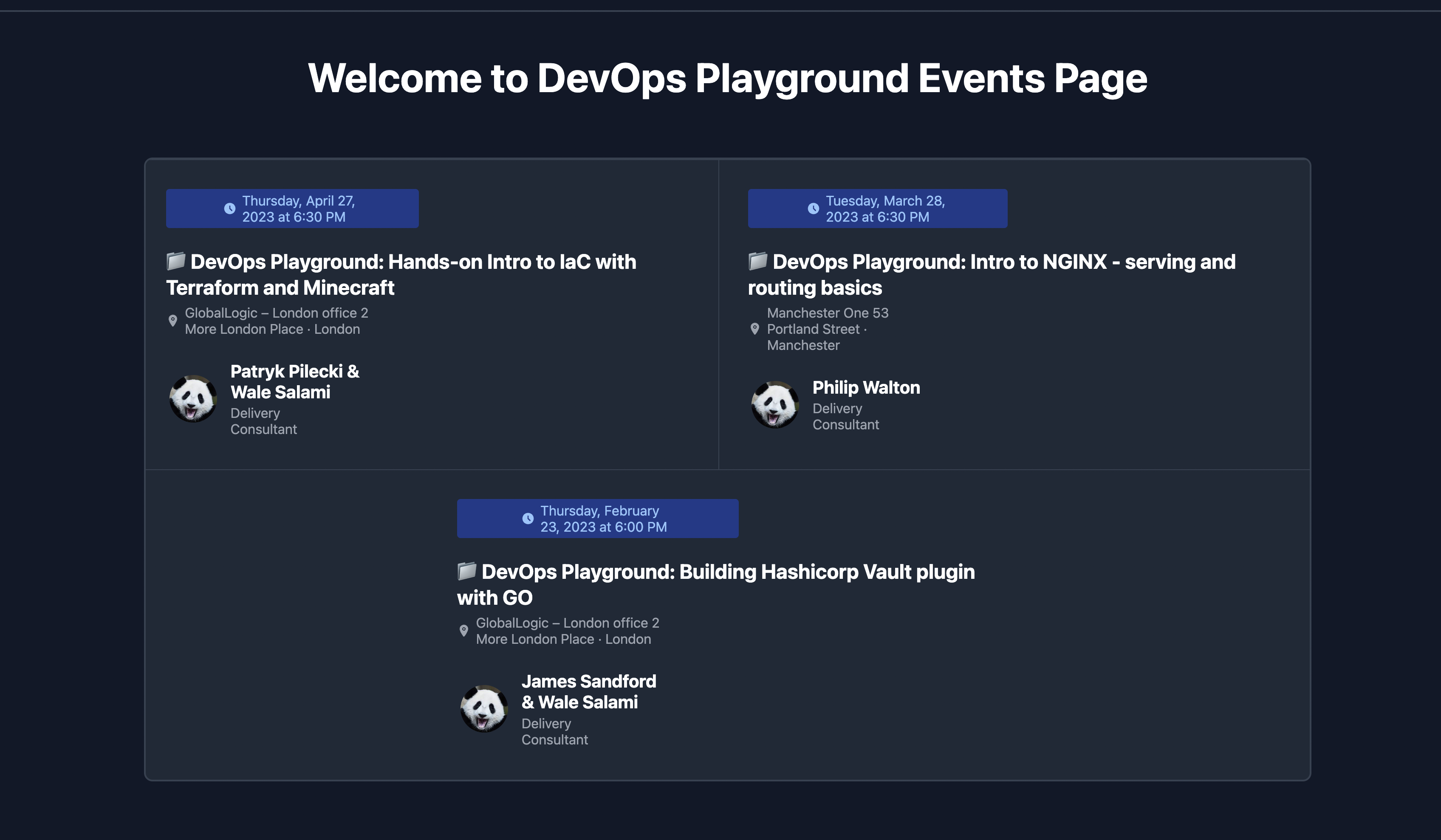This screenshot has width=1441, height=840.
Task: Click the clock icon in the April 27 date badge
Action: (230, 208)
